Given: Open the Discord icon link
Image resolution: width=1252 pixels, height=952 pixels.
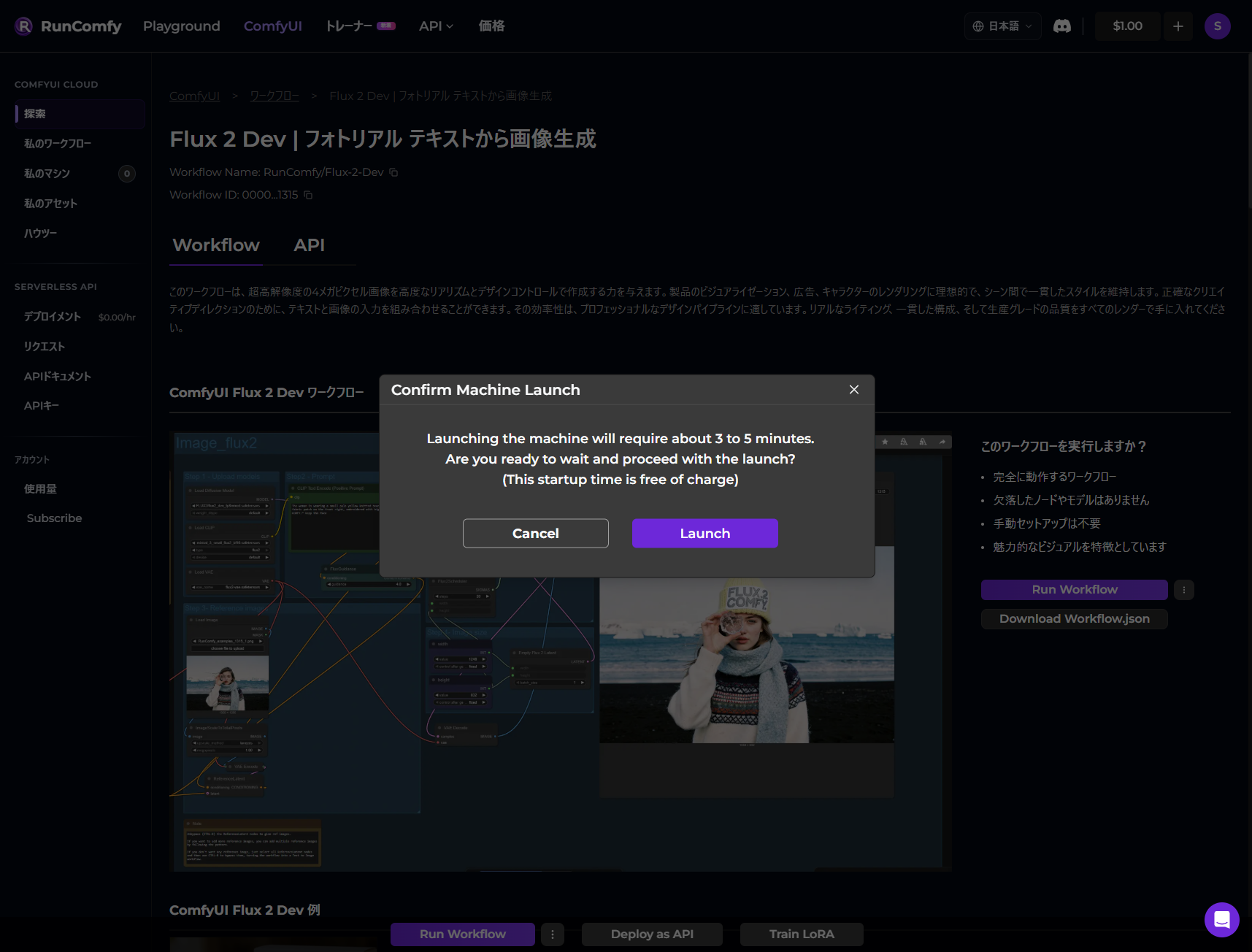Looking at the screenshot, I should (x=1062, y=26).
